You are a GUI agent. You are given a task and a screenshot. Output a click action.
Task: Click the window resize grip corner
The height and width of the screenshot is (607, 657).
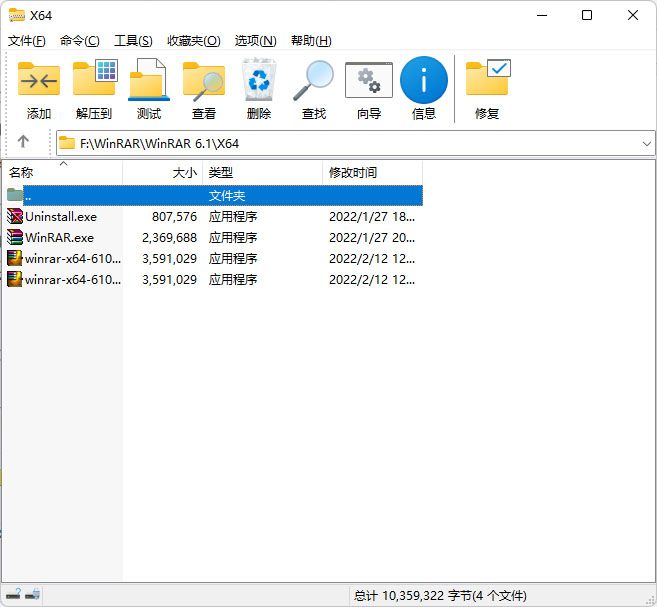pyautogui.click(x=651, y=601)
